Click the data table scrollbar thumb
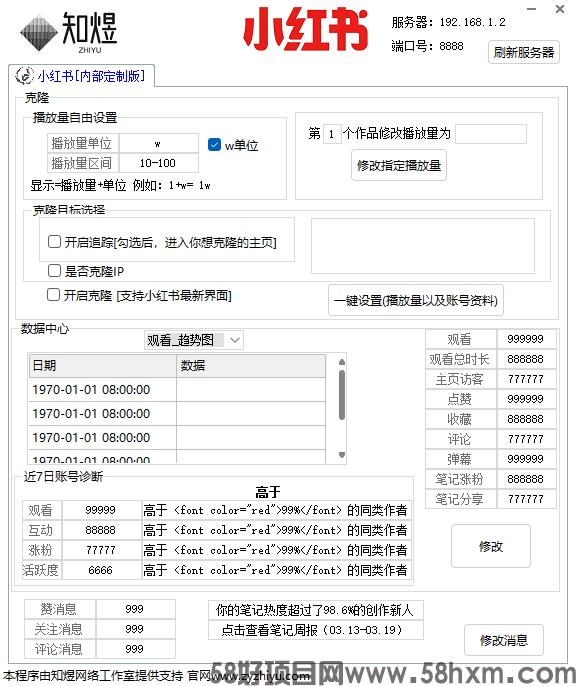This screenshot has width=576, height=686. (342, 395)
